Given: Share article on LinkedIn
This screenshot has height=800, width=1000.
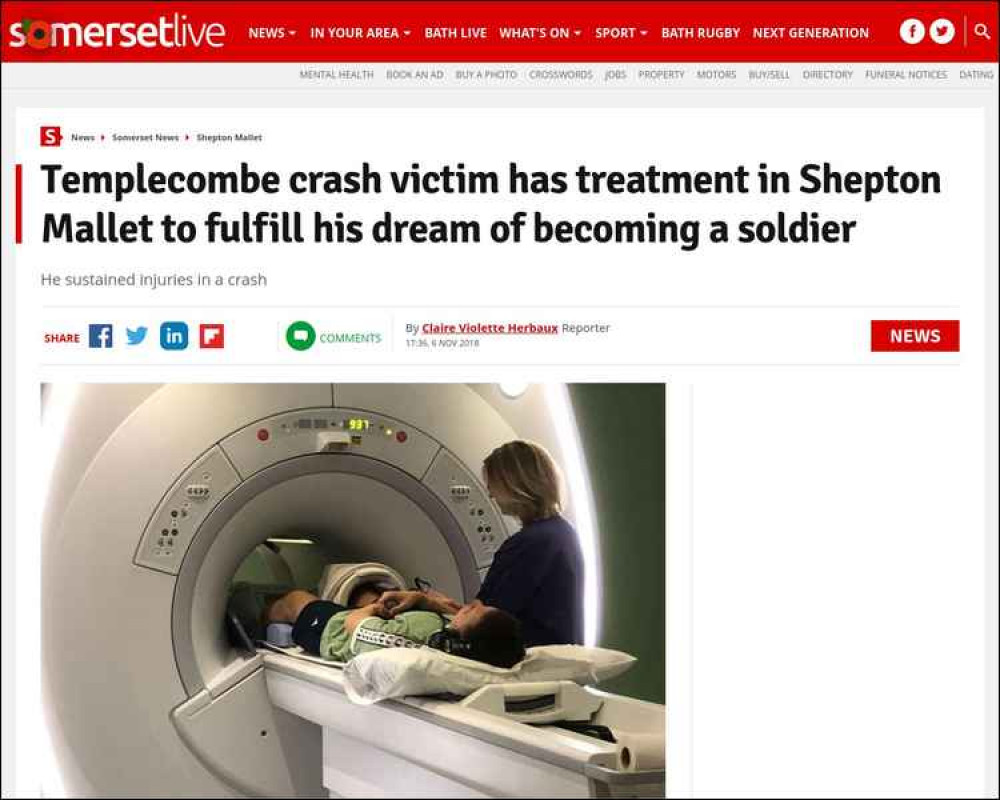Looking at the screenshot, I should click(x=173, y=336).
